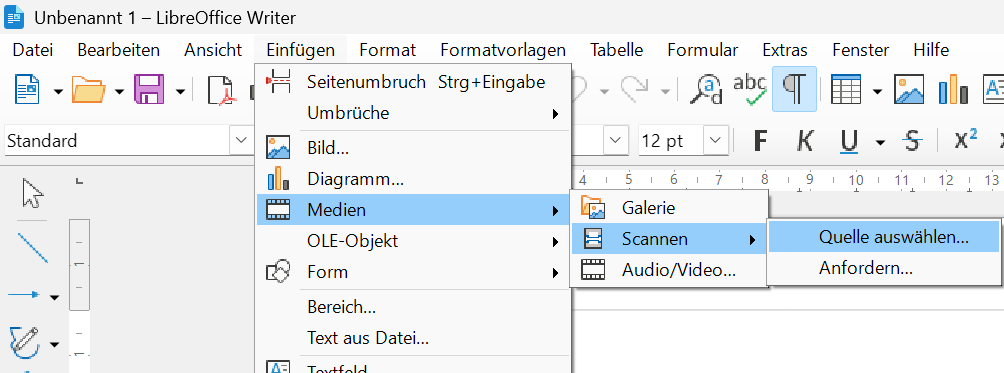Open the 12 pt font size dropdown

(716, 139)
